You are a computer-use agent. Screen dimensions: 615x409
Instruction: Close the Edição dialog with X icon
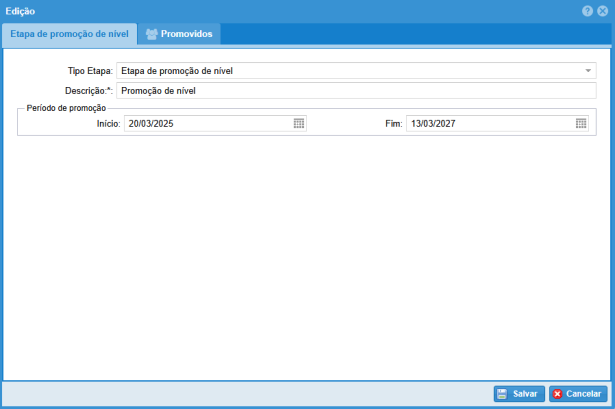point(602,10)
